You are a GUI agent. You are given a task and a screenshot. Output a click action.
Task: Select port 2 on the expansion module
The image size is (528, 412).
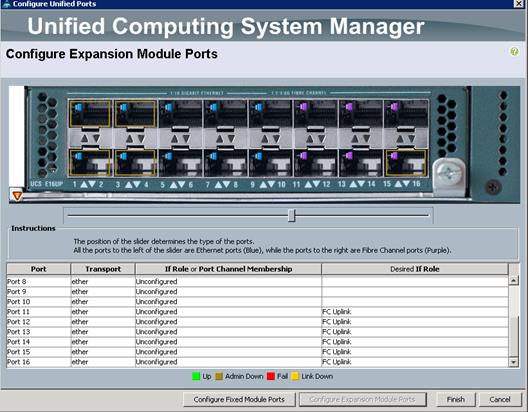click(90, 163)
